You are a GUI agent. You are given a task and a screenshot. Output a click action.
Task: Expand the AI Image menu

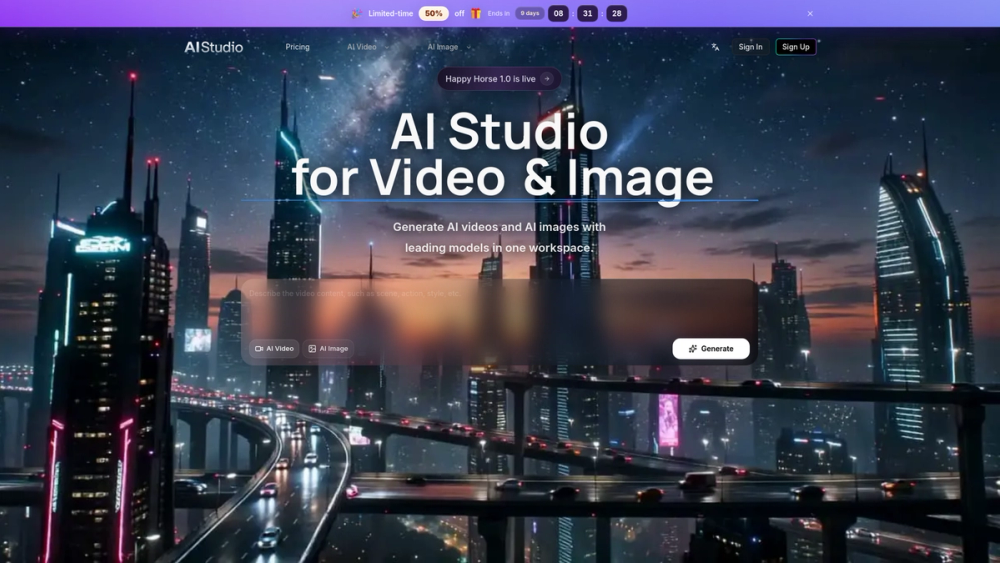[449, 47]
